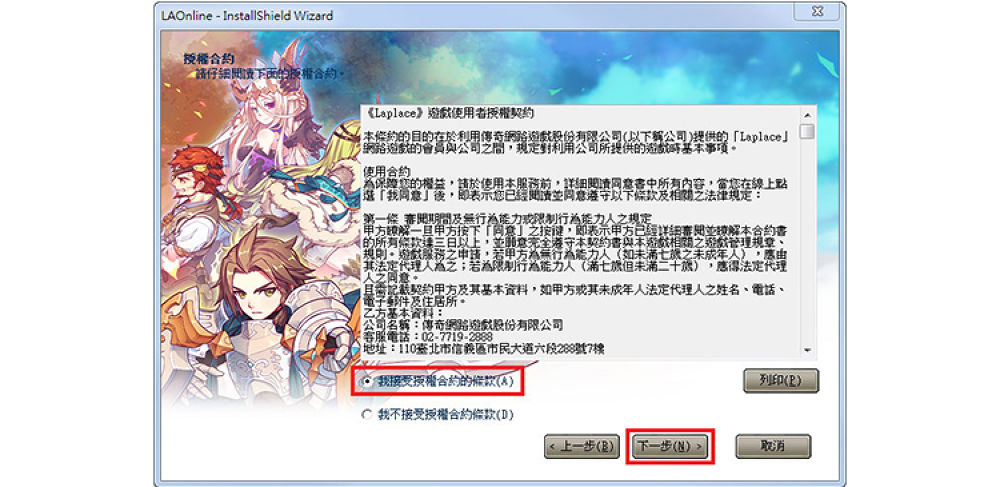Click the company address line in the agreement
Viewport: 1000px width, 487px height.
pyautogui.click(x=484, y=348)
